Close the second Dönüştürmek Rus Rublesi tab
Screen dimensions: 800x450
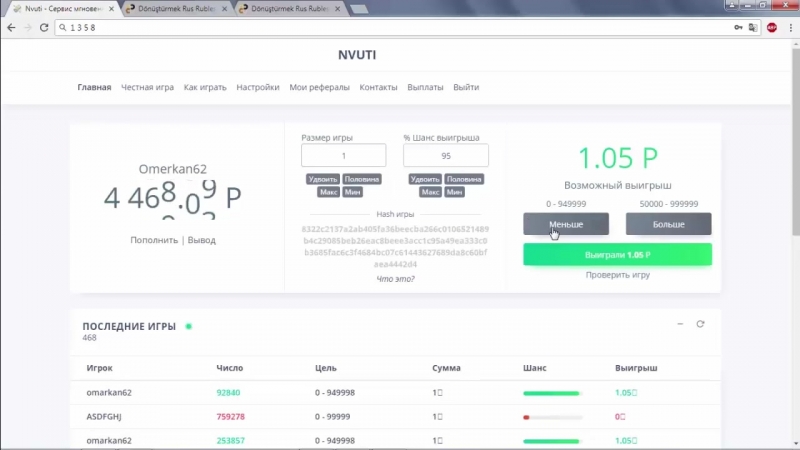coord(337,9)
